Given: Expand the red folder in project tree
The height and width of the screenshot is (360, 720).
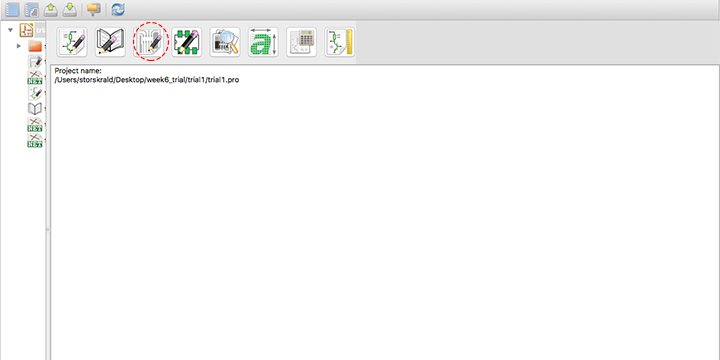Looking at the screenshot, I should click(x=19, y=46).
